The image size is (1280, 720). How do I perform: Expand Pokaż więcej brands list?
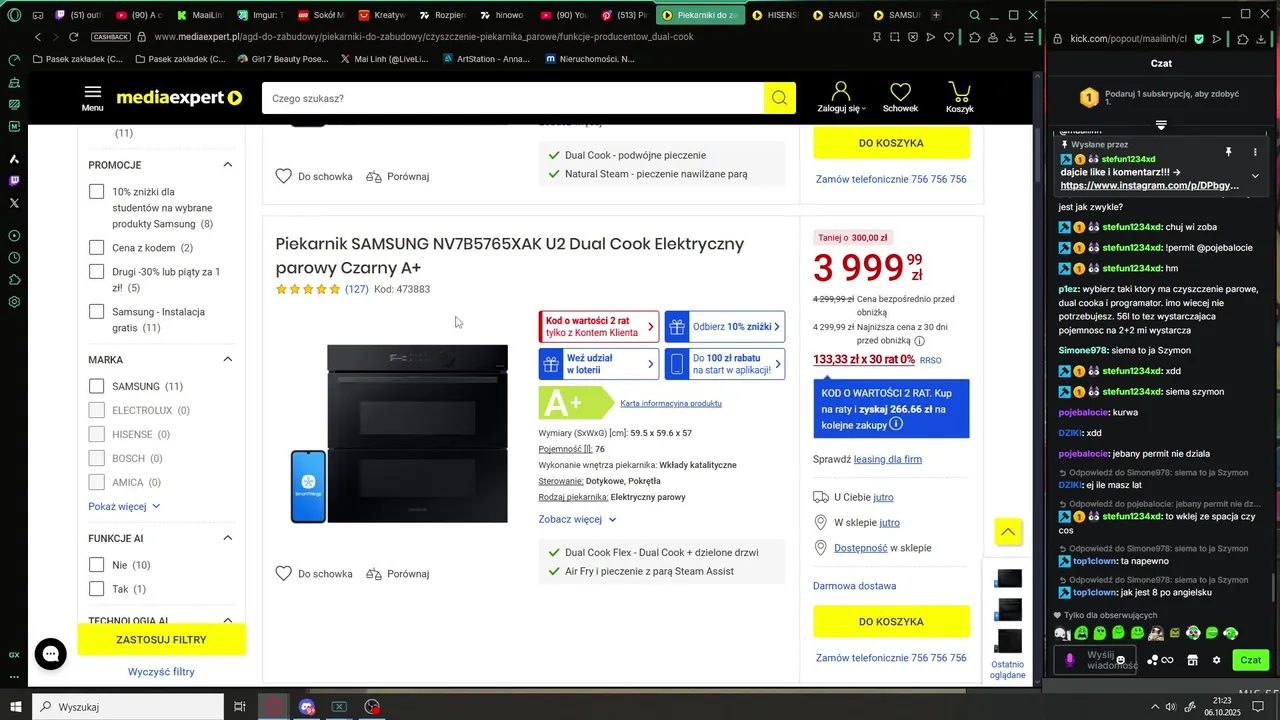pos(124,506)
